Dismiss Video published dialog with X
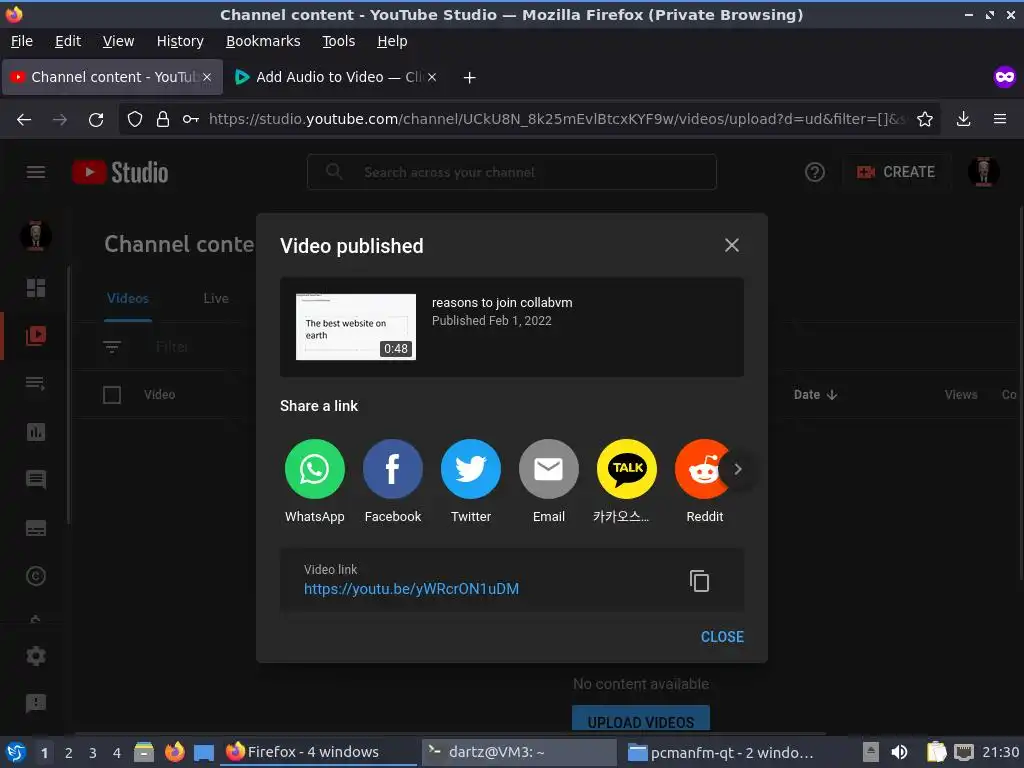1024x768 pixels. pos(731,245)
